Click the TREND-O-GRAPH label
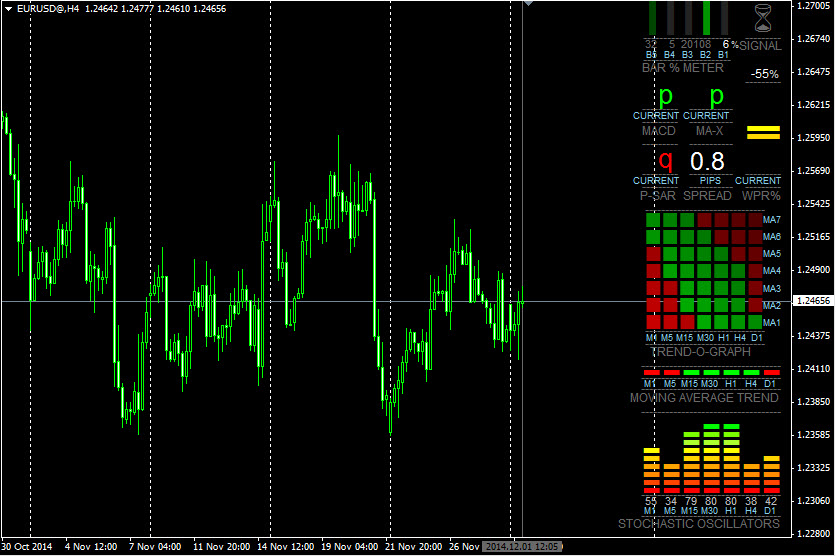Image resolution: width=836 pixels, height=556 pixels. coord(701,352)
